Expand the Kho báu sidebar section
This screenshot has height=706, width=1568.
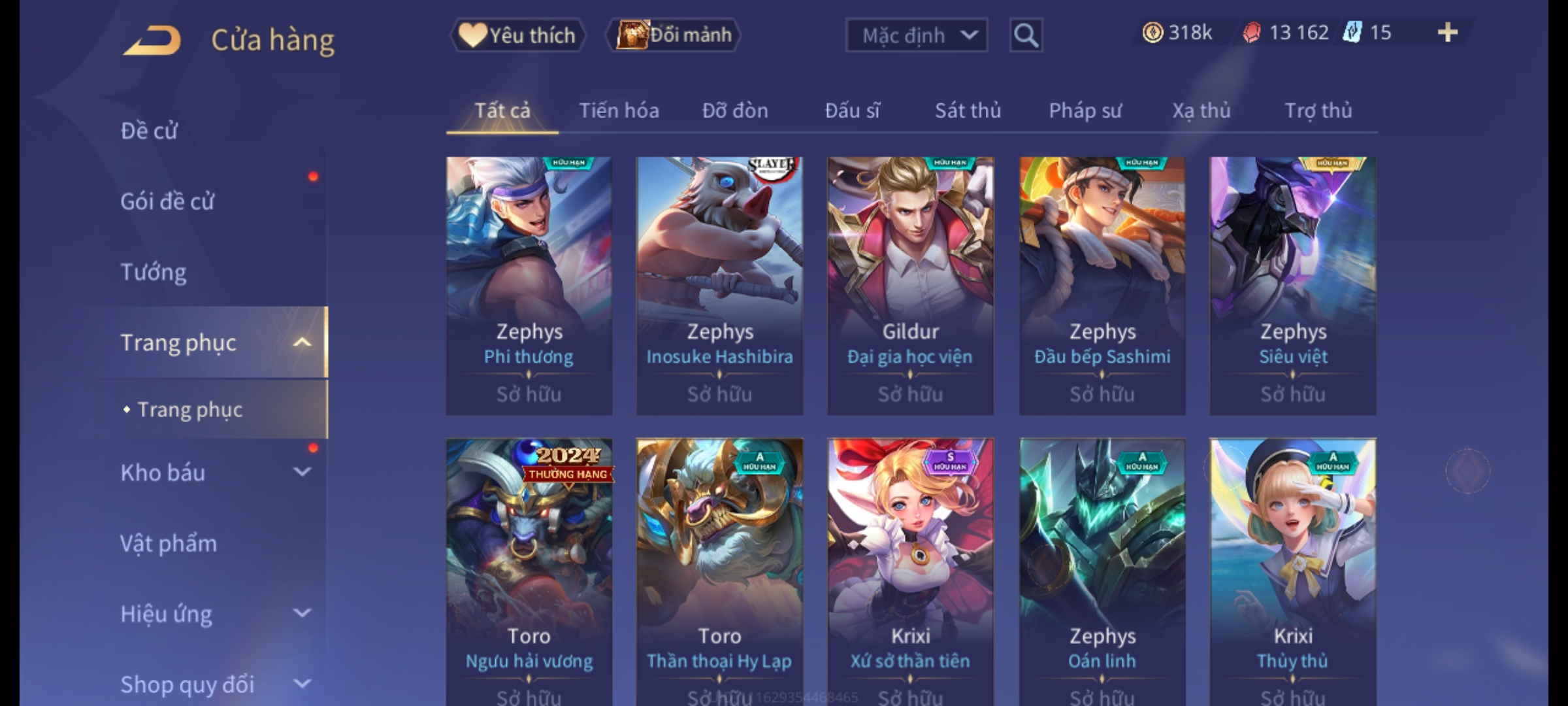[302, 472]
